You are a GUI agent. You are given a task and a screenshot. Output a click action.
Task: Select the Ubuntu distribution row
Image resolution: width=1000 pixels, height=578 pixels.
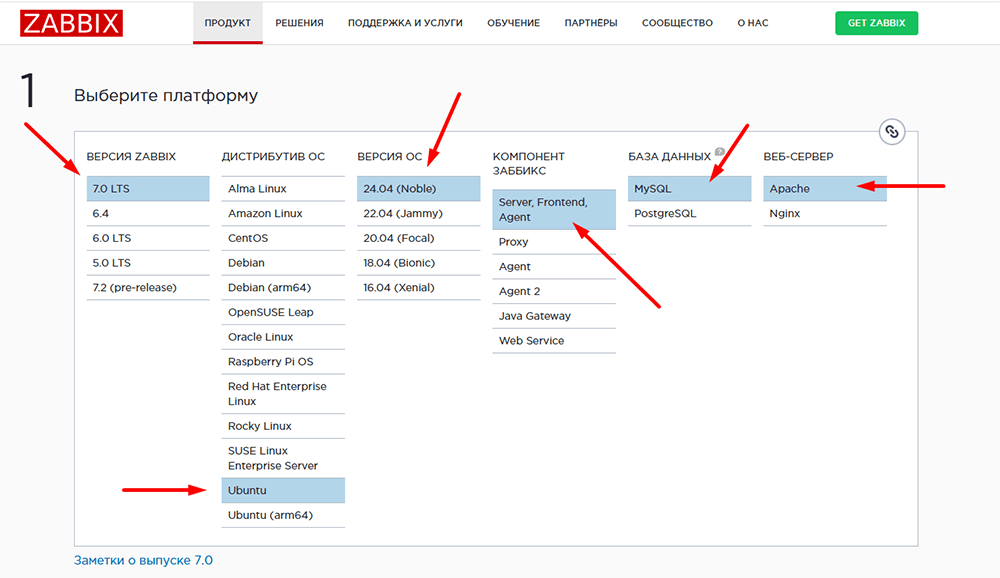[283, 491]
